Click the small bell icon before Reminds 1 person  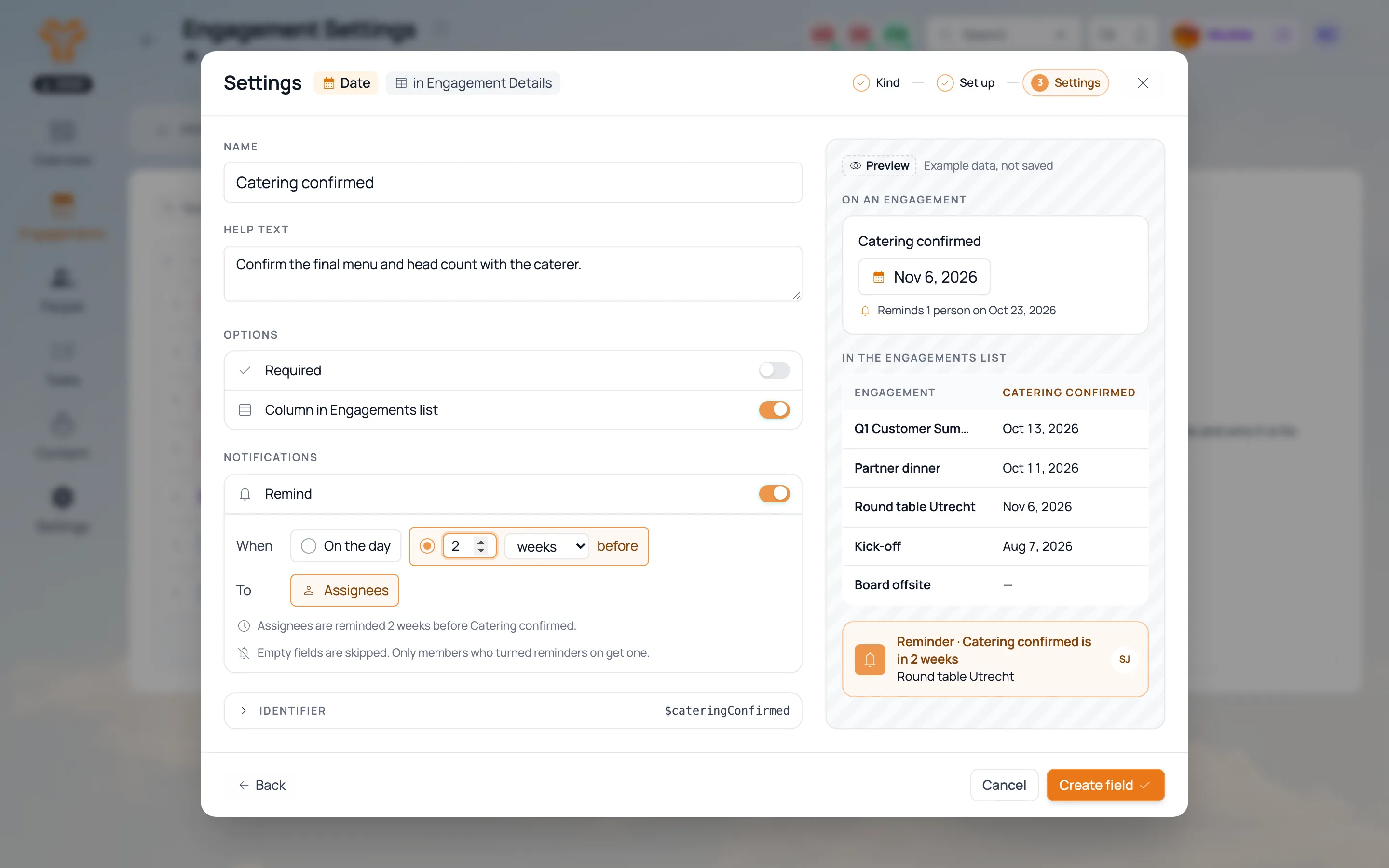click(x=865, y=311)
